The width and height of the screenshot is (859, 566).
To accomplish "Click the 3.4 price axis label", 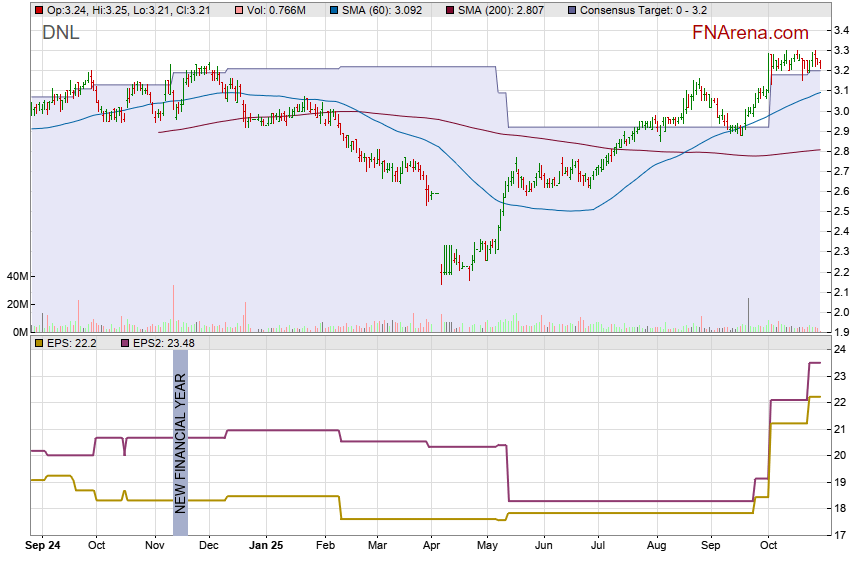I will [841, 30].
